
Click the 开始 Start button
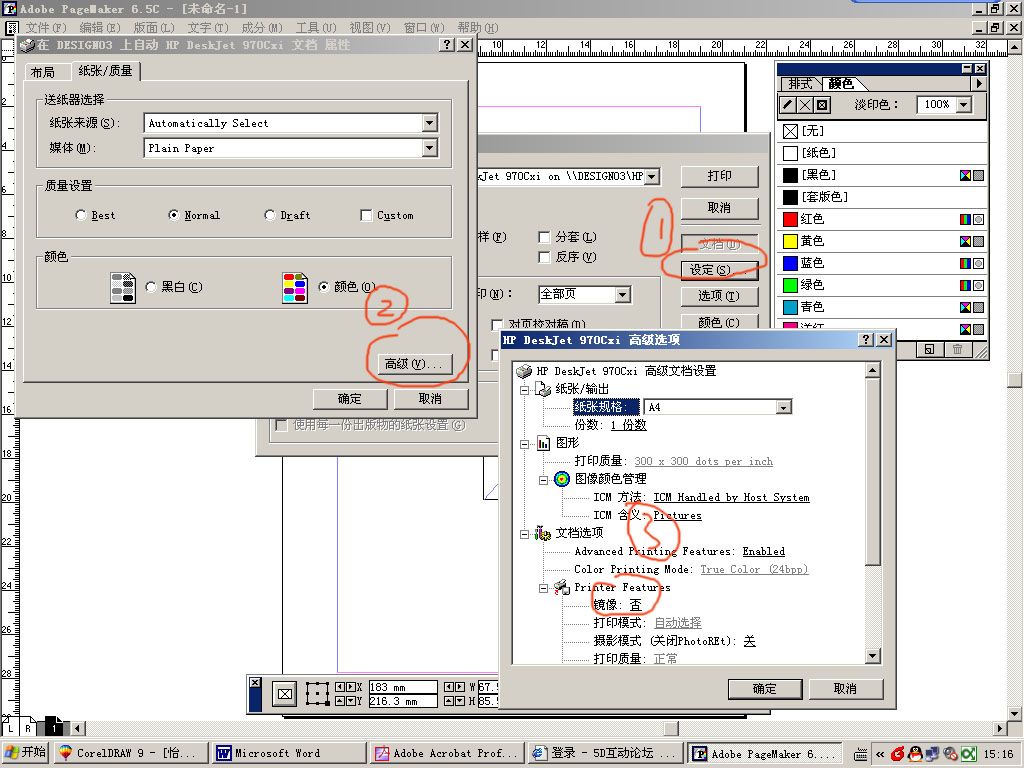point(26,753)
